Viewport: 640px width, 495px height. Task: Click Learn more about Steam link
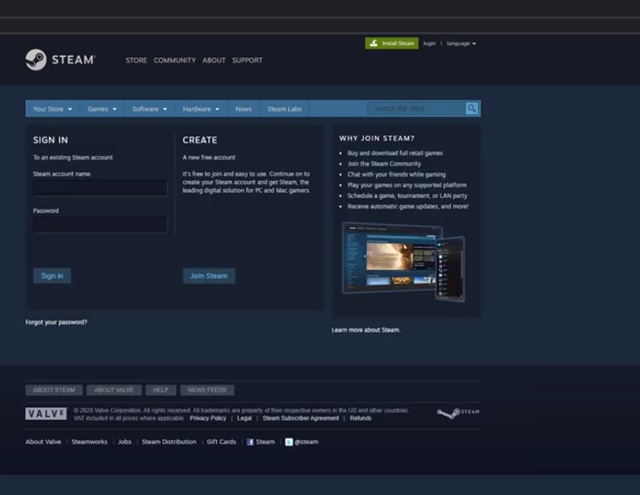point(366,330)
